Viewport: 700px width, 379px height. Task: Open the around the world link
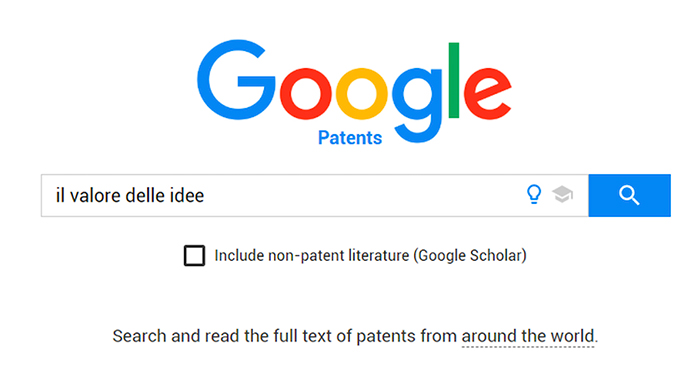point(528,336)
